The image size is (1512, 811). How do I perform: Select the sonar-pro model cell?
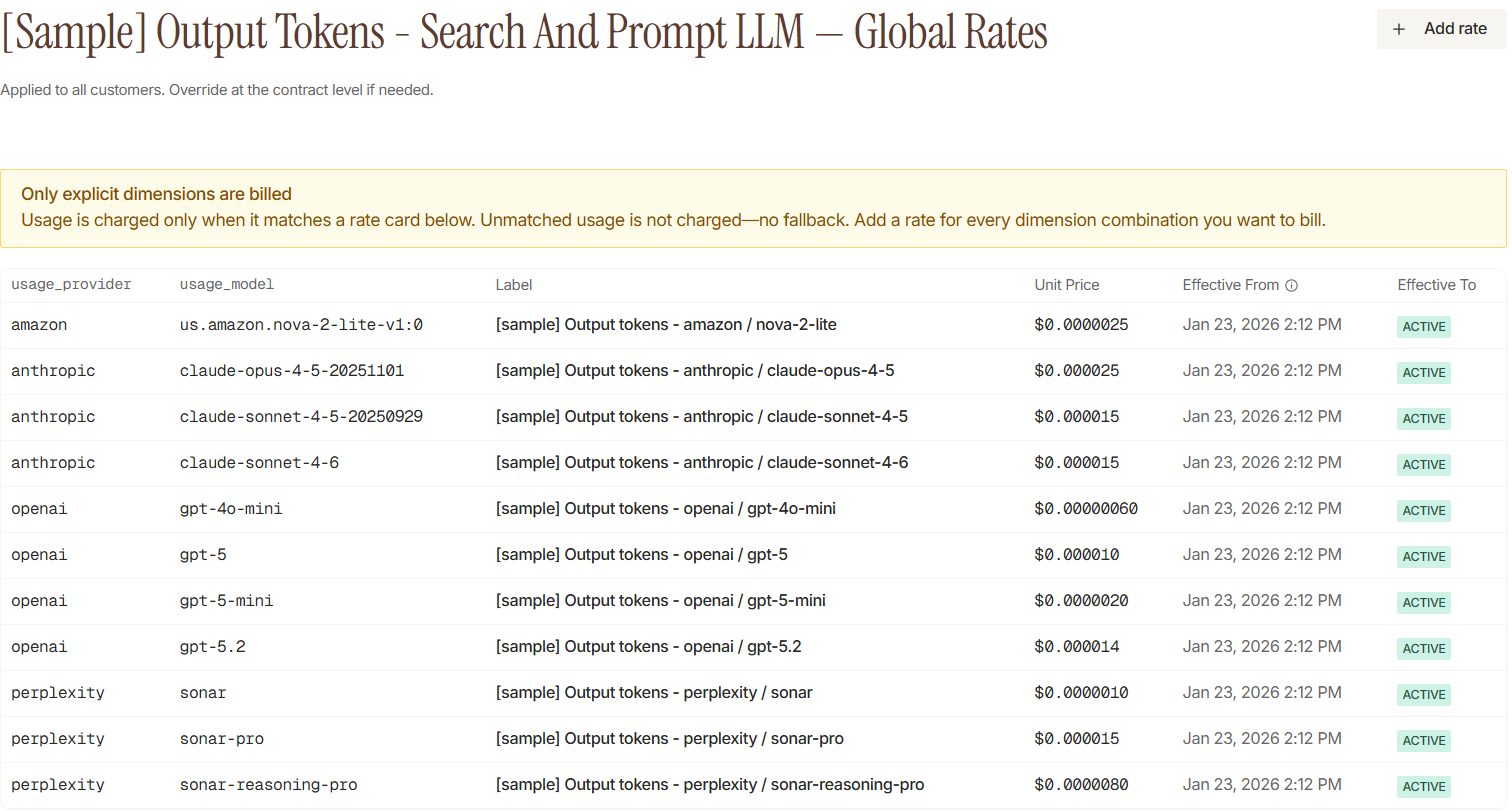pos(222,739)
